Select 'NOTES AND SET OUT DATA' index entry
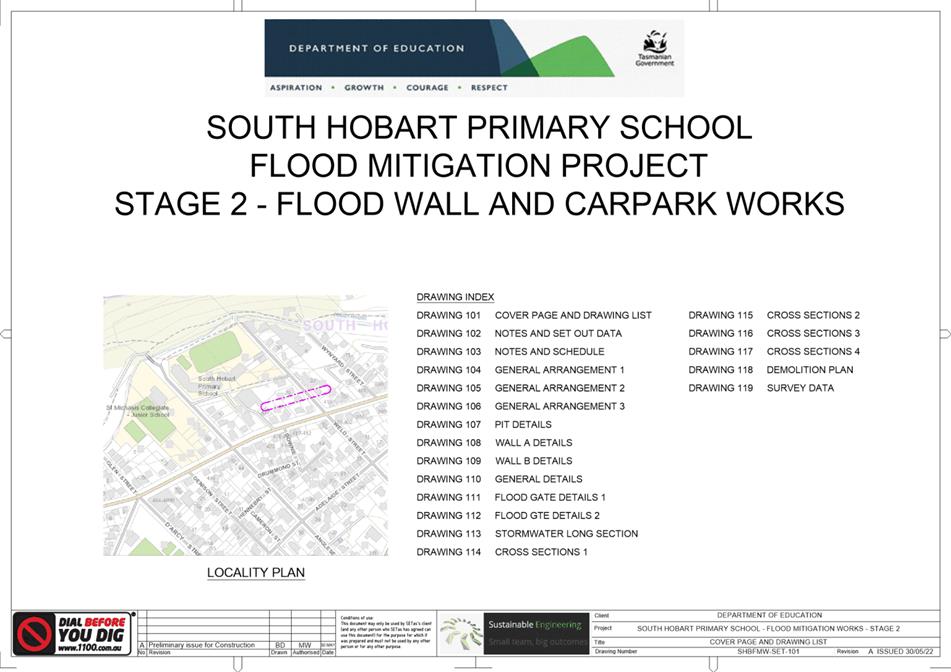951x672 pixels. [558, 334]
